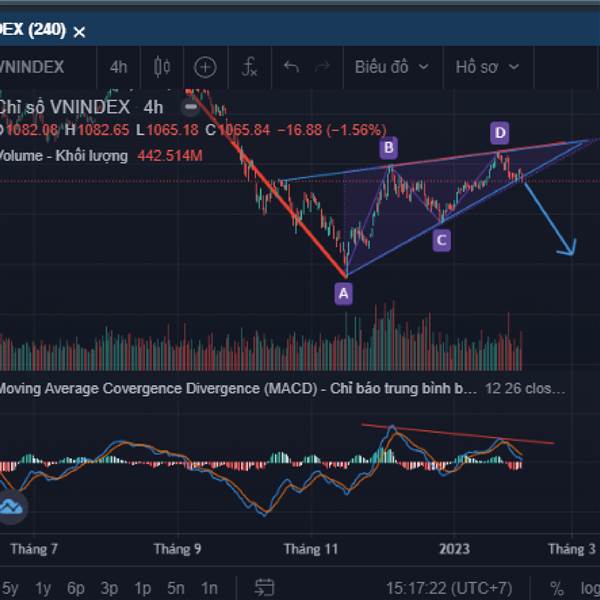Image resolution: width=600 pixels, height=600 pixels.
Task: Click the volume value 442.514M
Action: [x=170, y=156]
